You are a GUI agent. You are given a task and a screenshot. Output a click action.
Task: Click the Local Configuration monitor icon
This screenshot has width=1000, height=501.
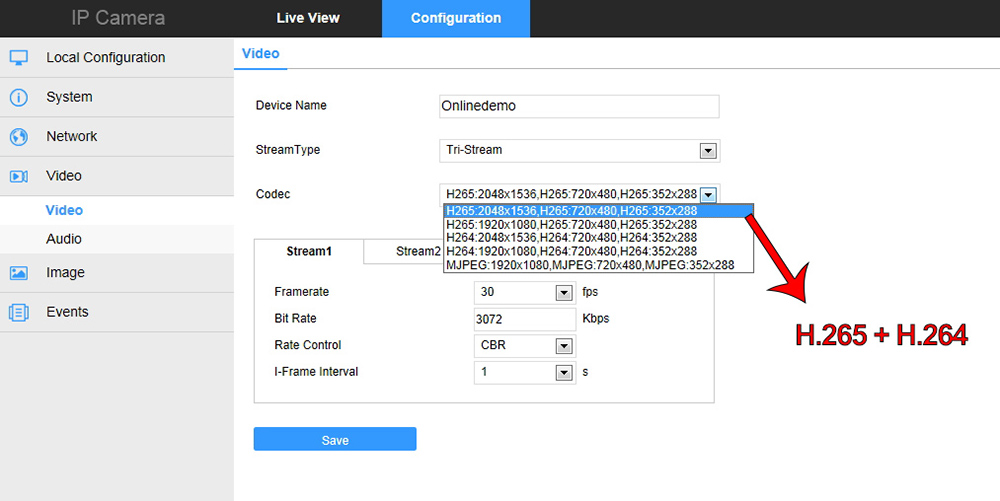point(19,58)
